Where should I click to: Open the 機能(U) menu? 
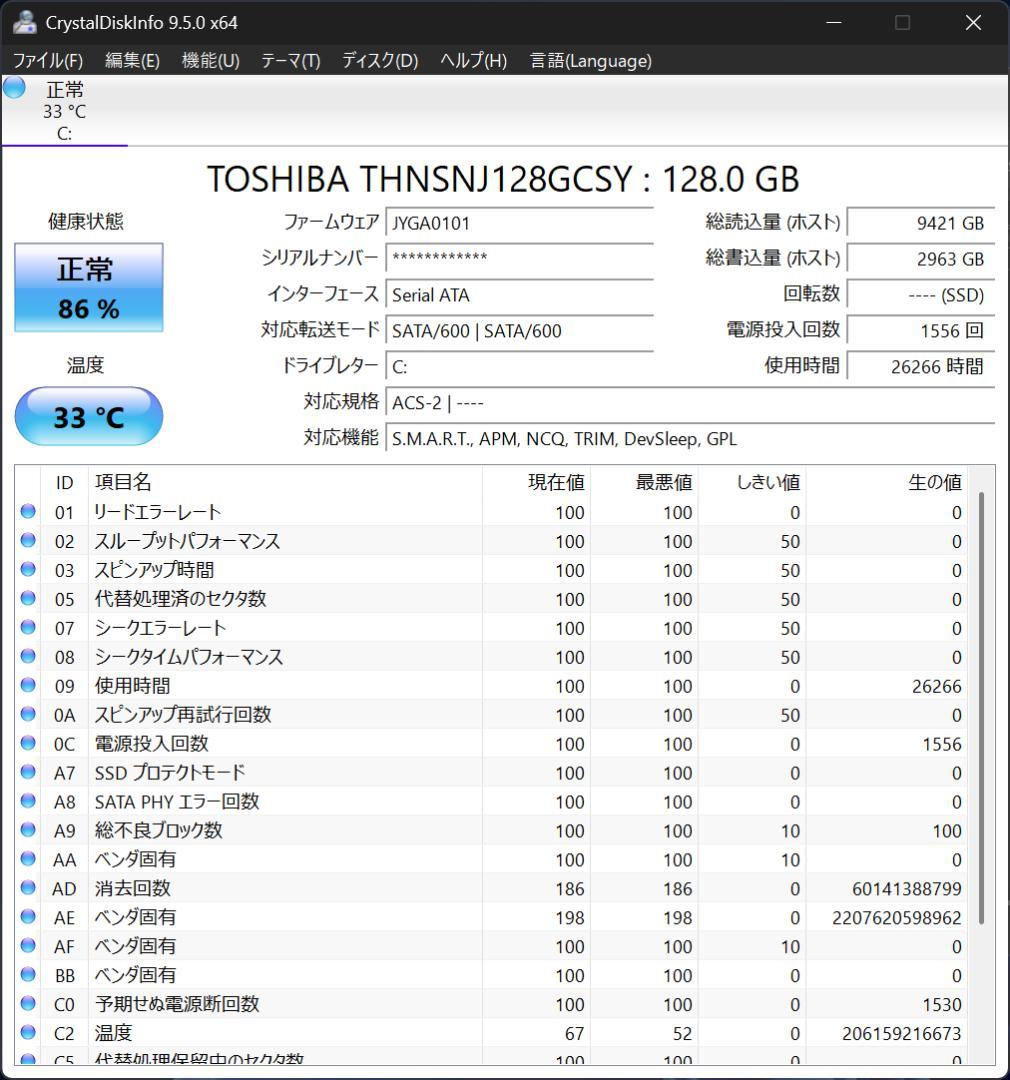coord(210,61)
